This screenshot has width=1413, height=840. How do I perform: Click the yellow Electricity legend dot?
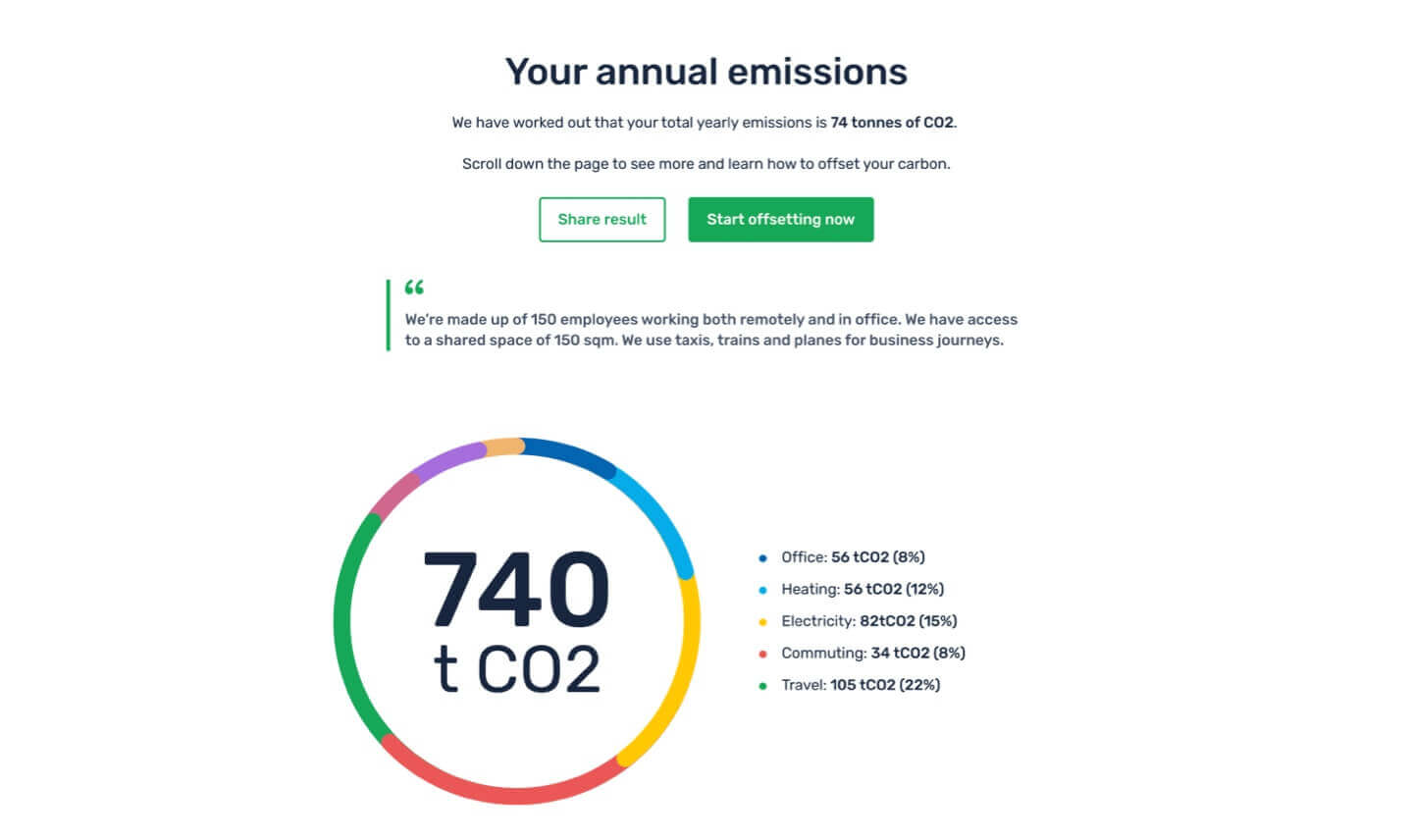(x=762, y=622)
